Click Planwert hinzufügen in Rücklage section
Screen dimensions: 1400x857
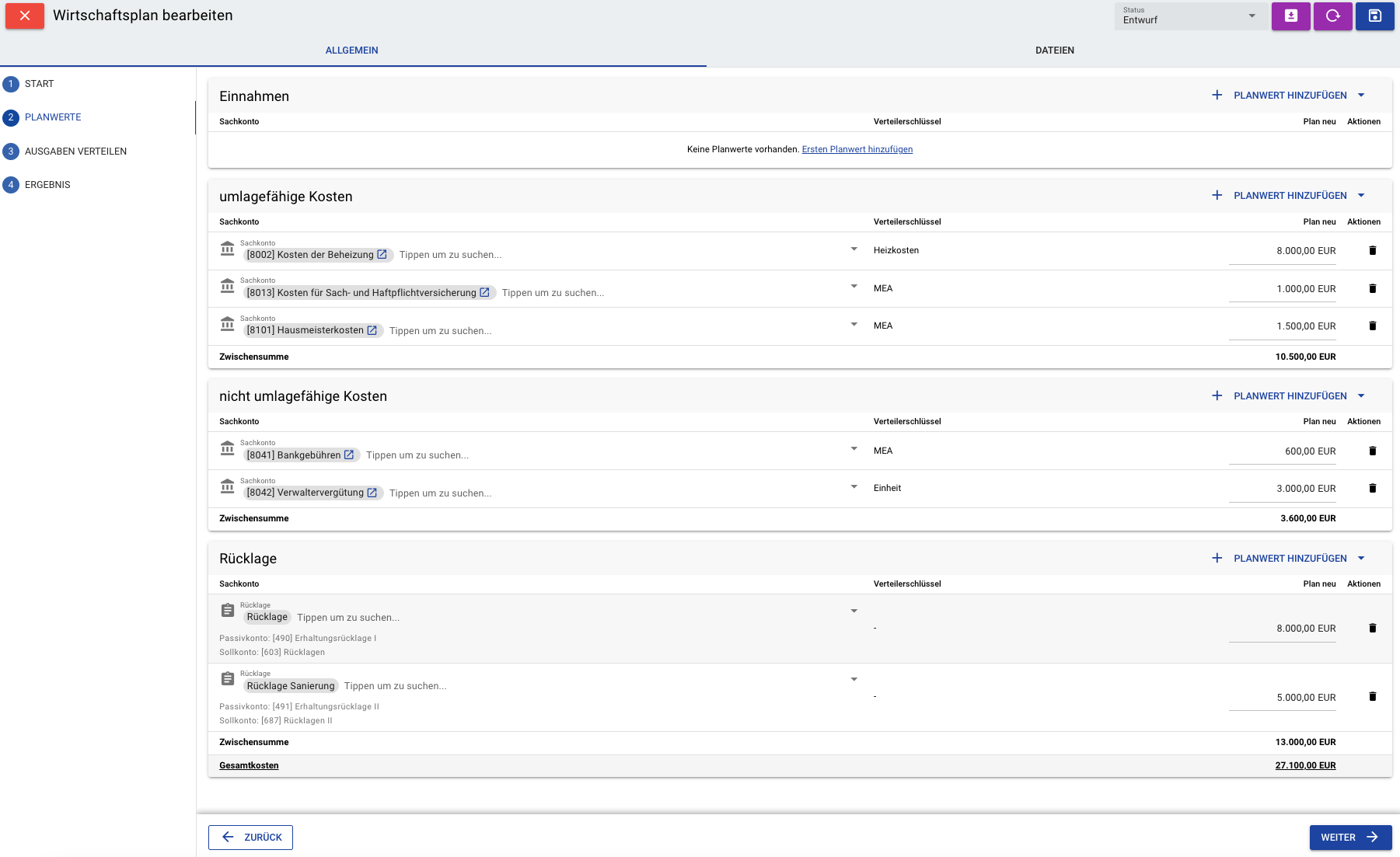[x=1279, y=559]
